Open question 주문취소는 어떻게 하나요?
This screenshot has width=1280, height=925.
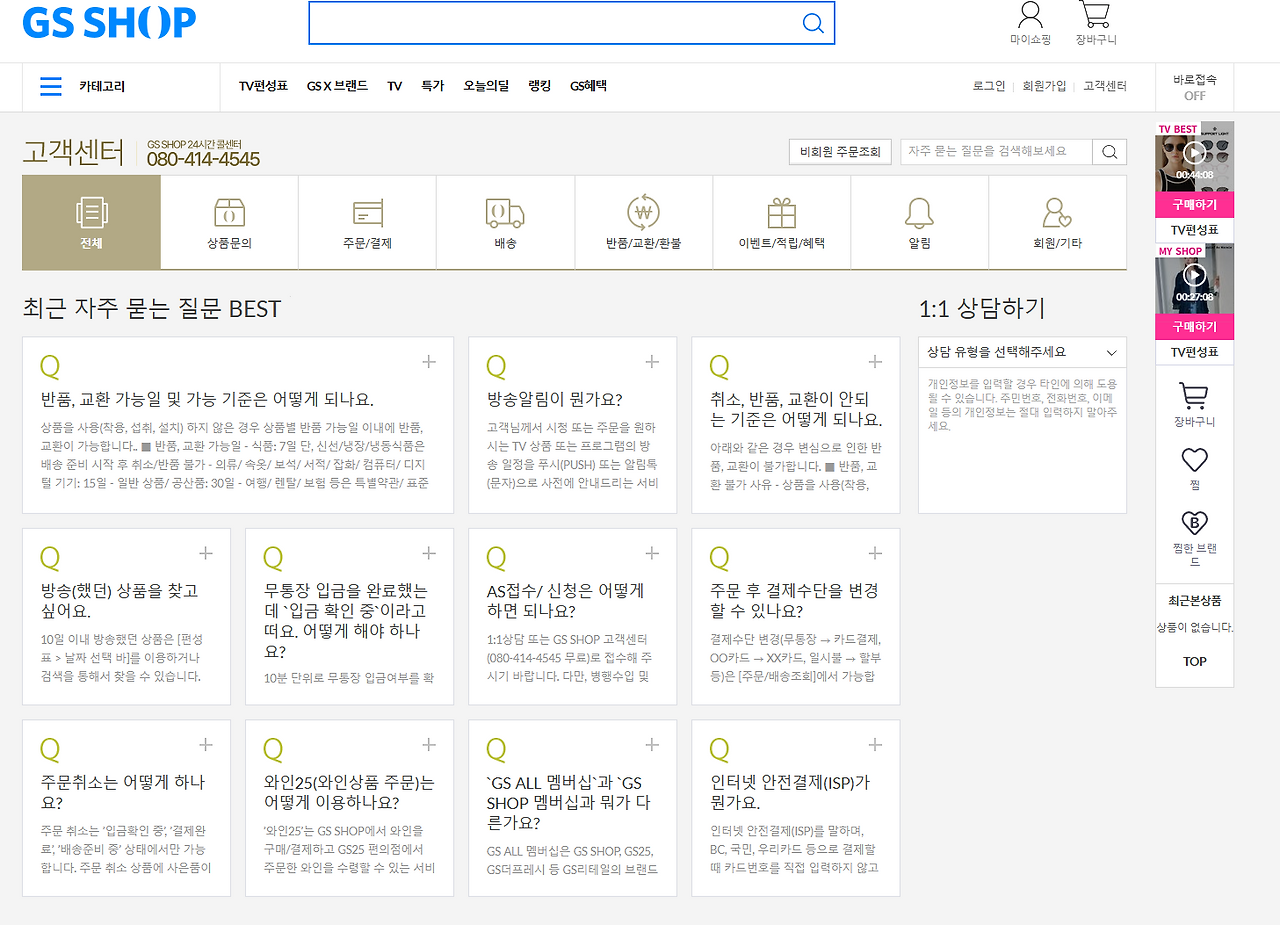123,792
